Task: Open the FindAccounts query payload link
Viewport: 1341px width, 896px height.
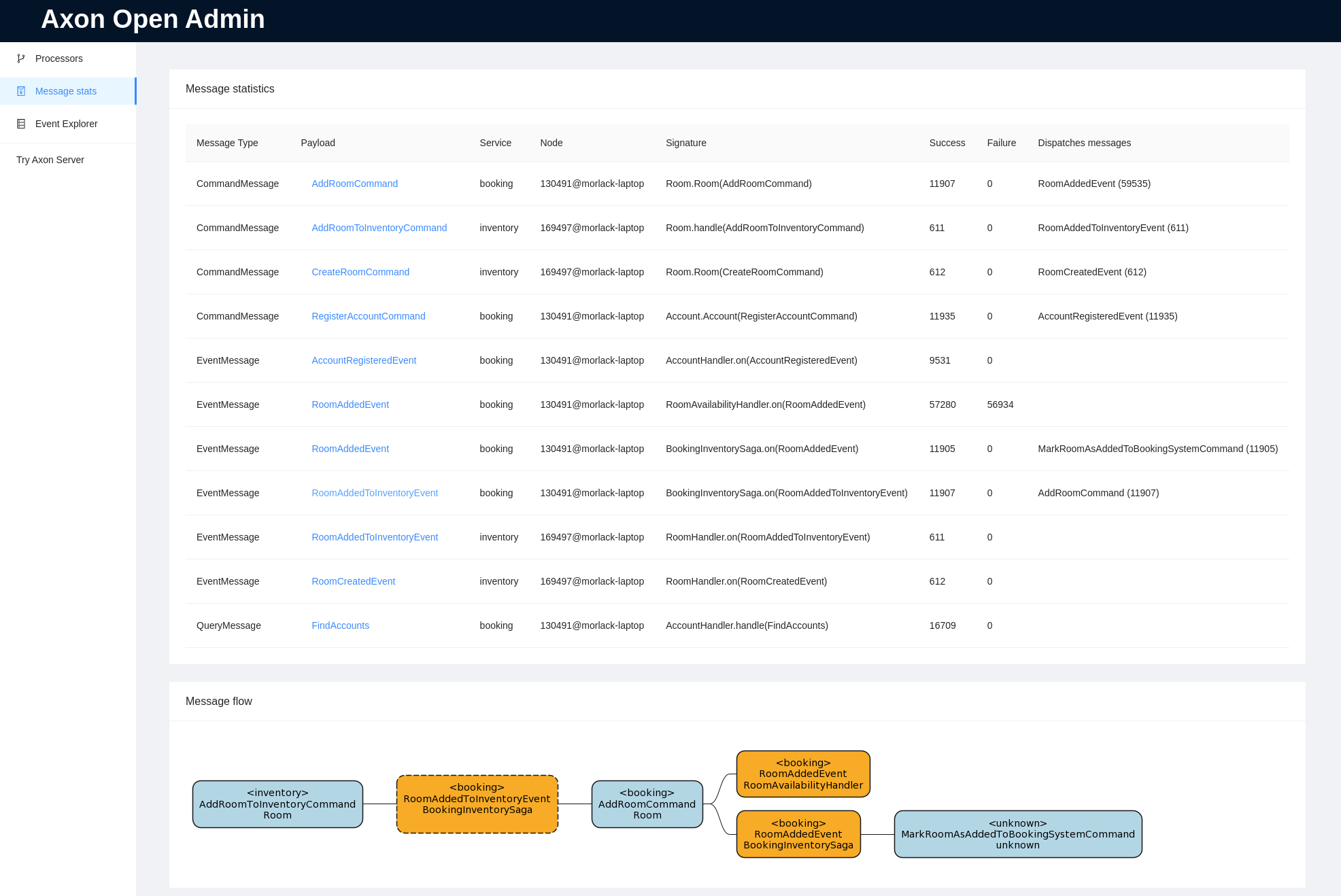Action: tap(340, 625)
